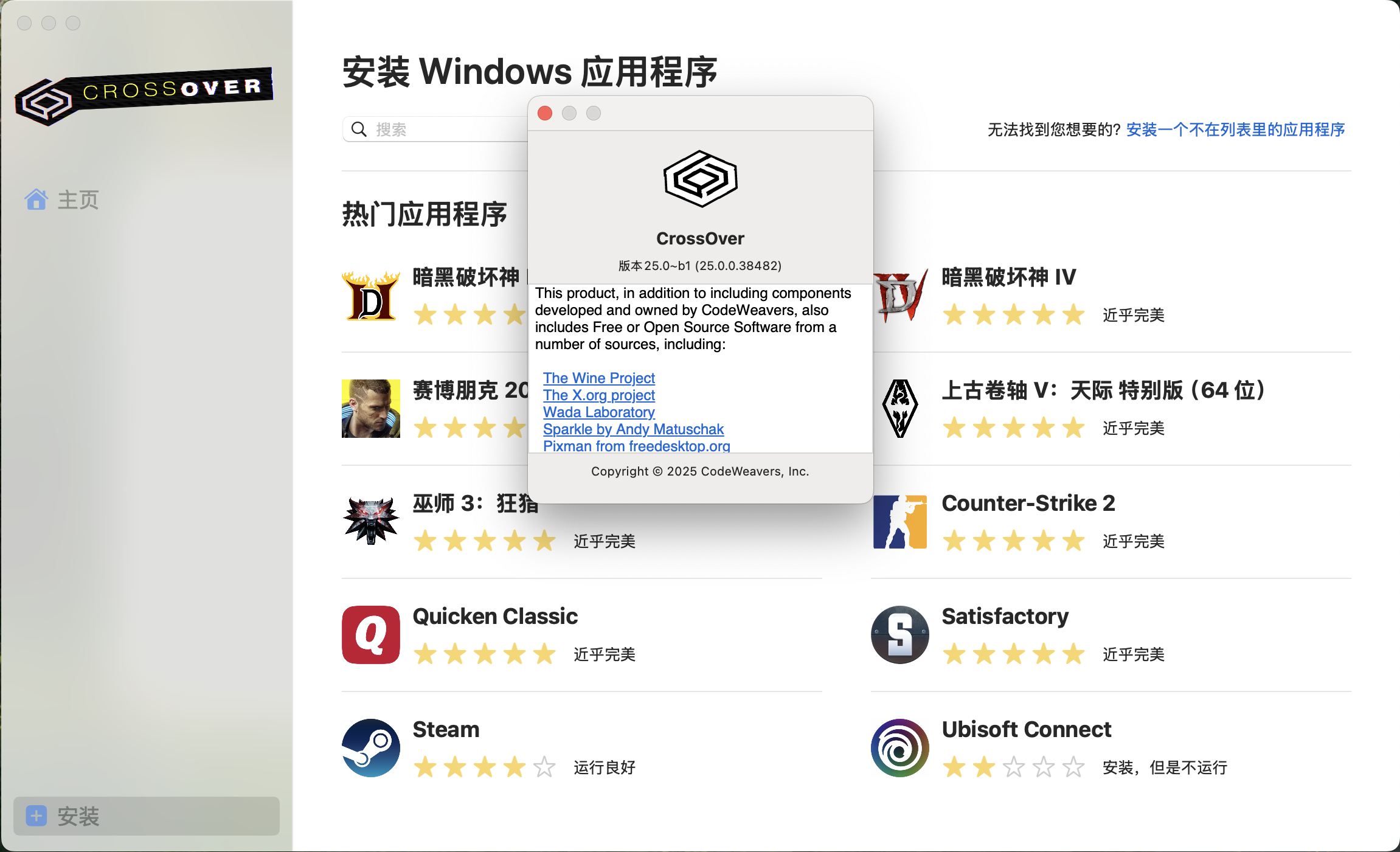Open Sparkle by Andy Matuschak link
Image resolution: width=1400 pixels, height=852 pixels.
coord(633,429)
